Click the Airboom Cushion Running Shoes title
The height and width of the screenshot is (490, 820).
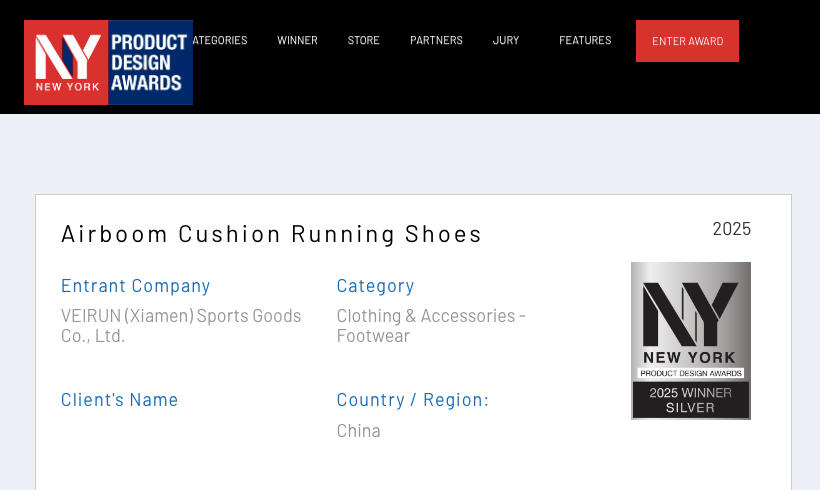[271, 234]
